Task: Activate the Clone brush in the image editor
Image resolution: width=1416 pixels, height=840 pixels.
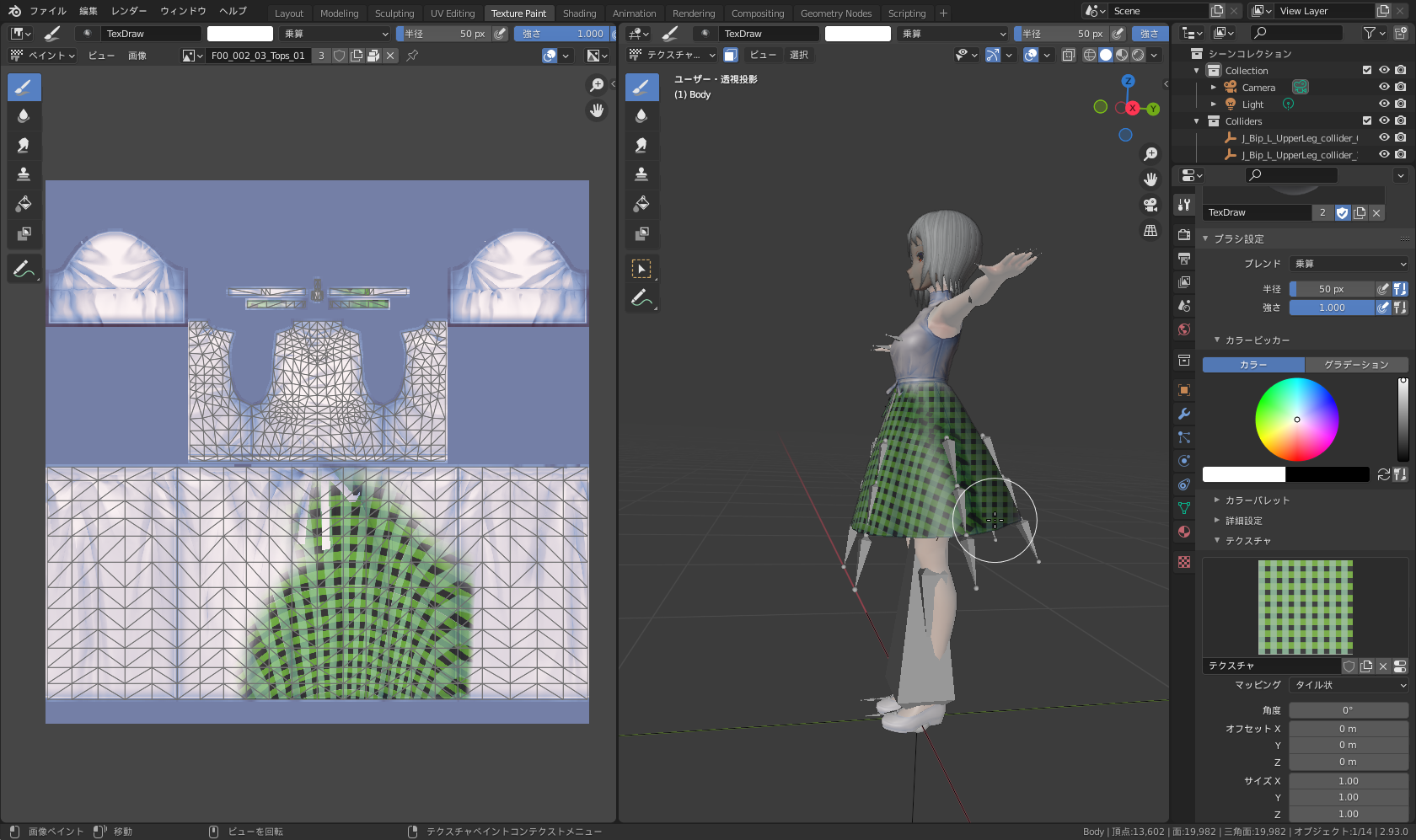Action: point(24,174)
